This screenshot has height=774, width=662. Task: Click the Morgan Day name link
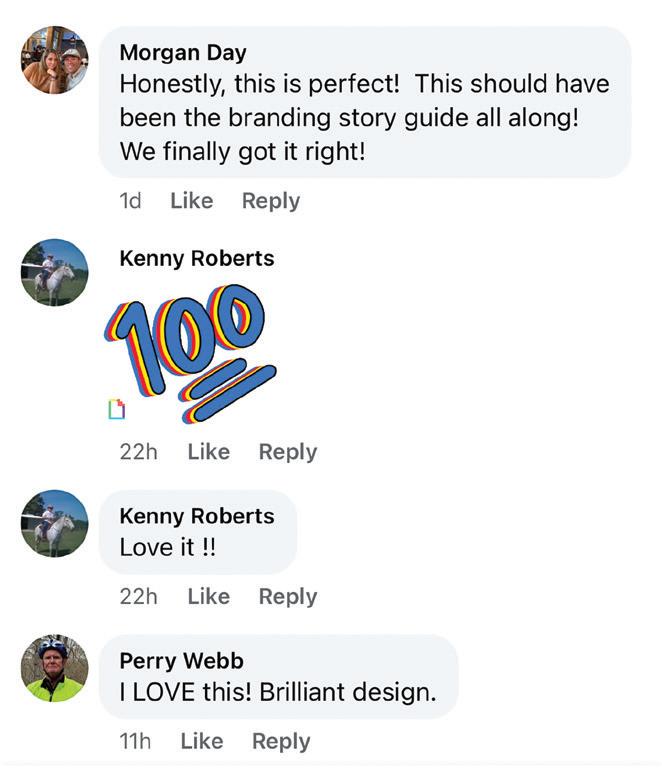pyautogui.click(x=182, y=52)
